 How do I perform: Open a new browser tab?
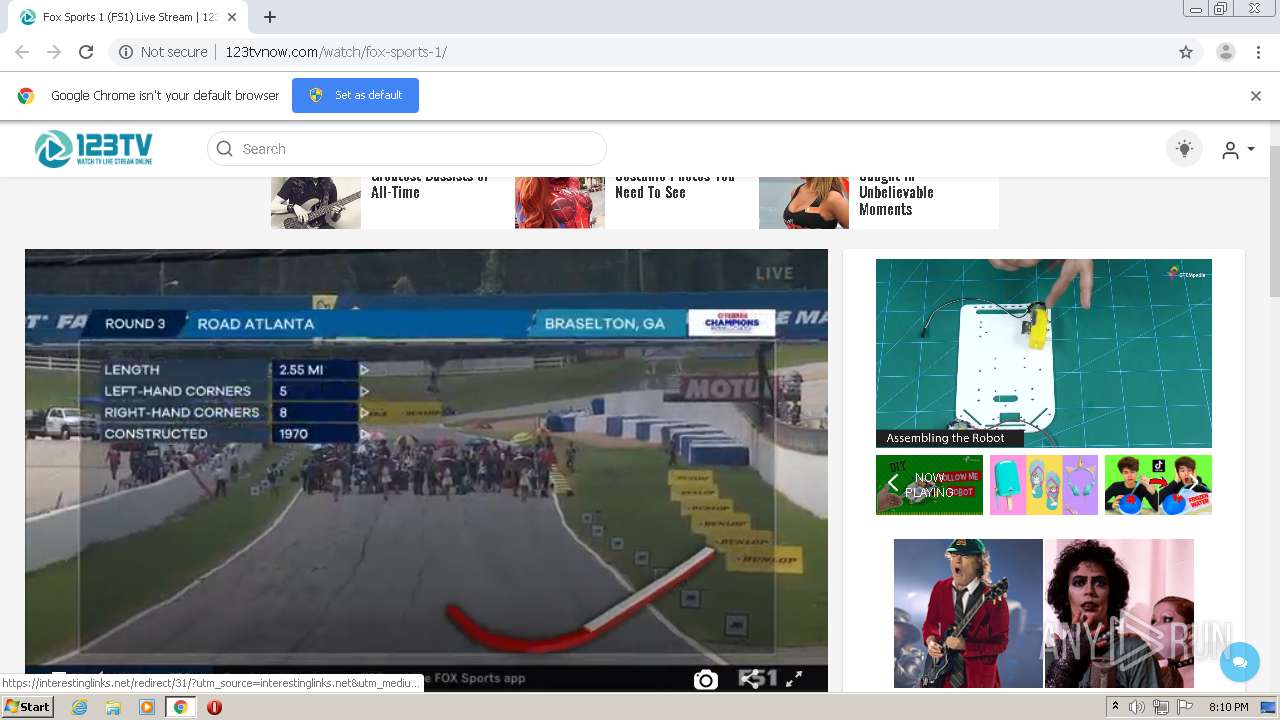click(x=270, y=17)
